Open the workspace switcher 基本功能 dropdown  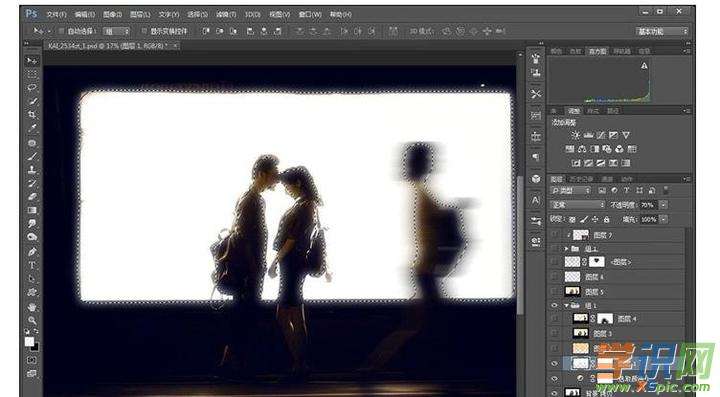pyautogui.click(x=662, y=31)
